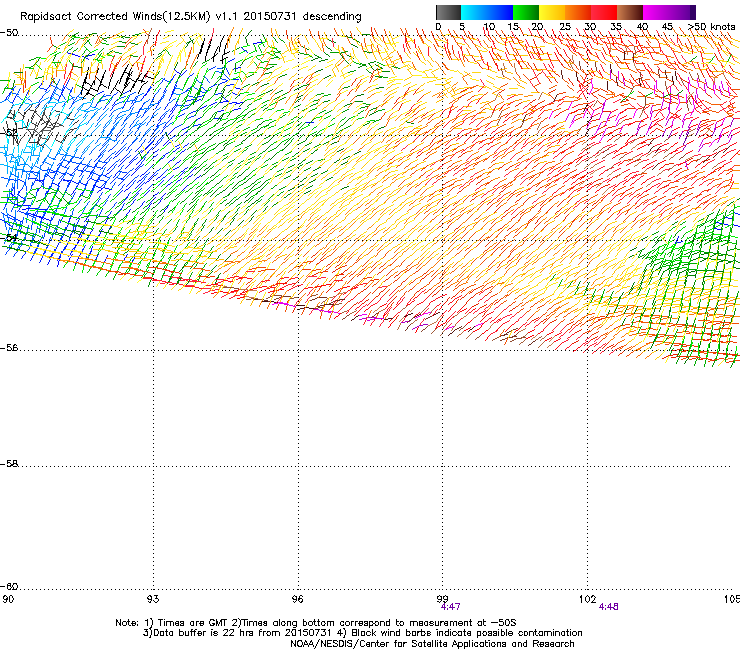The width and height of the screenshot is (740, 650).
Task: Click the legend tick label '40'
Action: [x=642, y=26]
